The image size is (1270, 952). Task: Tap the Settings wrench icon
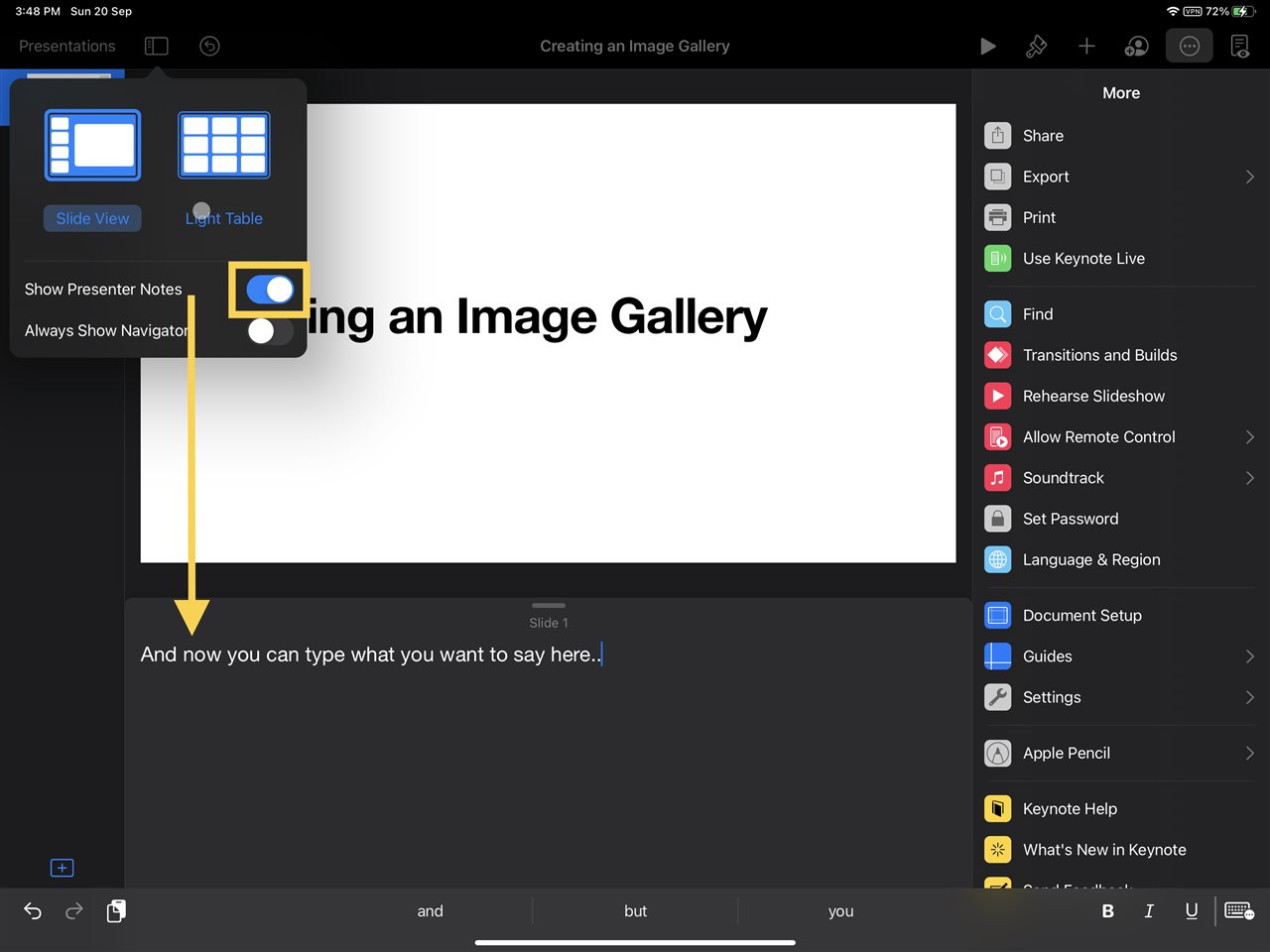pyautogui.click(x=998, y=697)
